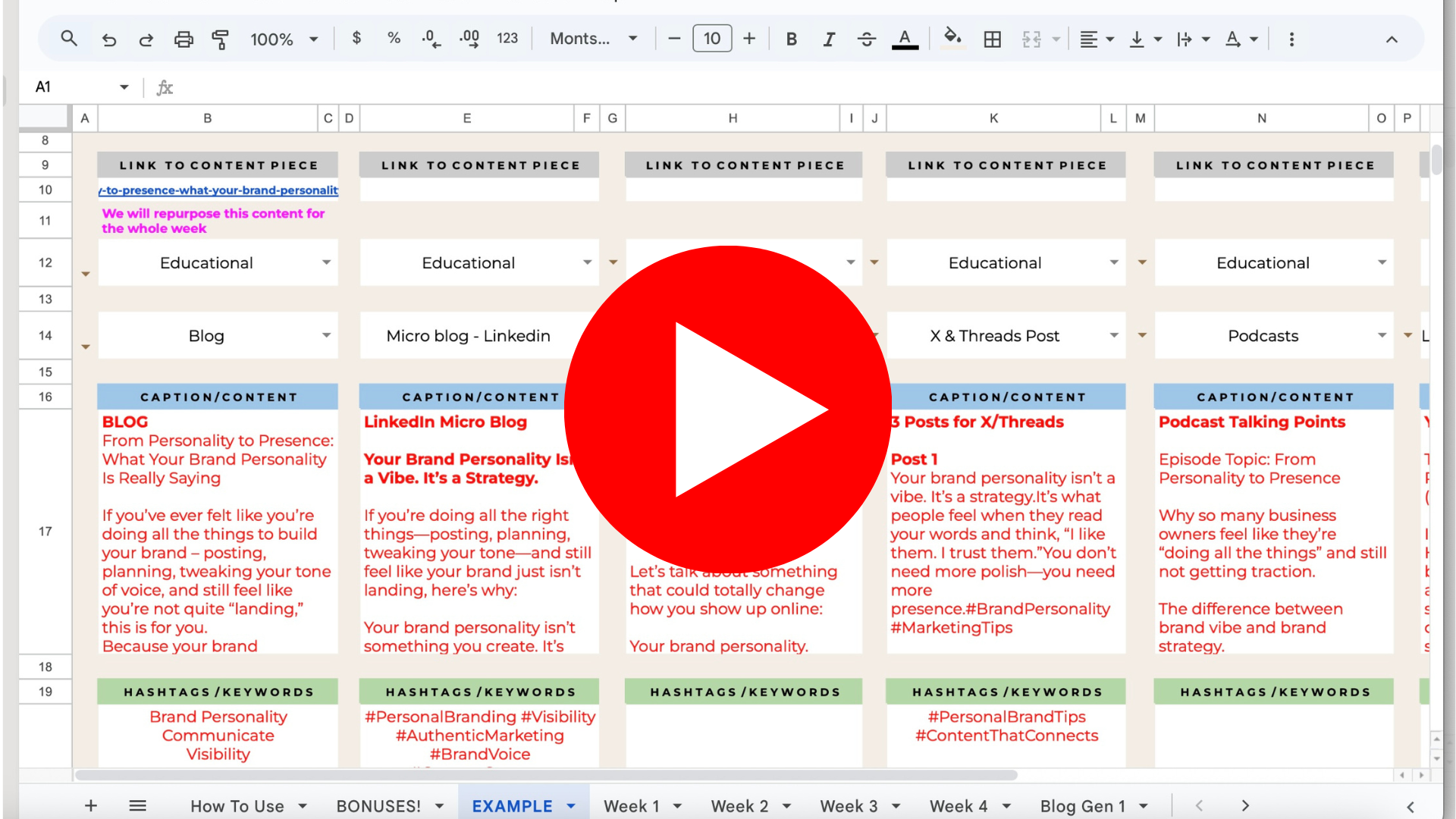Click the font size input box

(x=711, y=39)
